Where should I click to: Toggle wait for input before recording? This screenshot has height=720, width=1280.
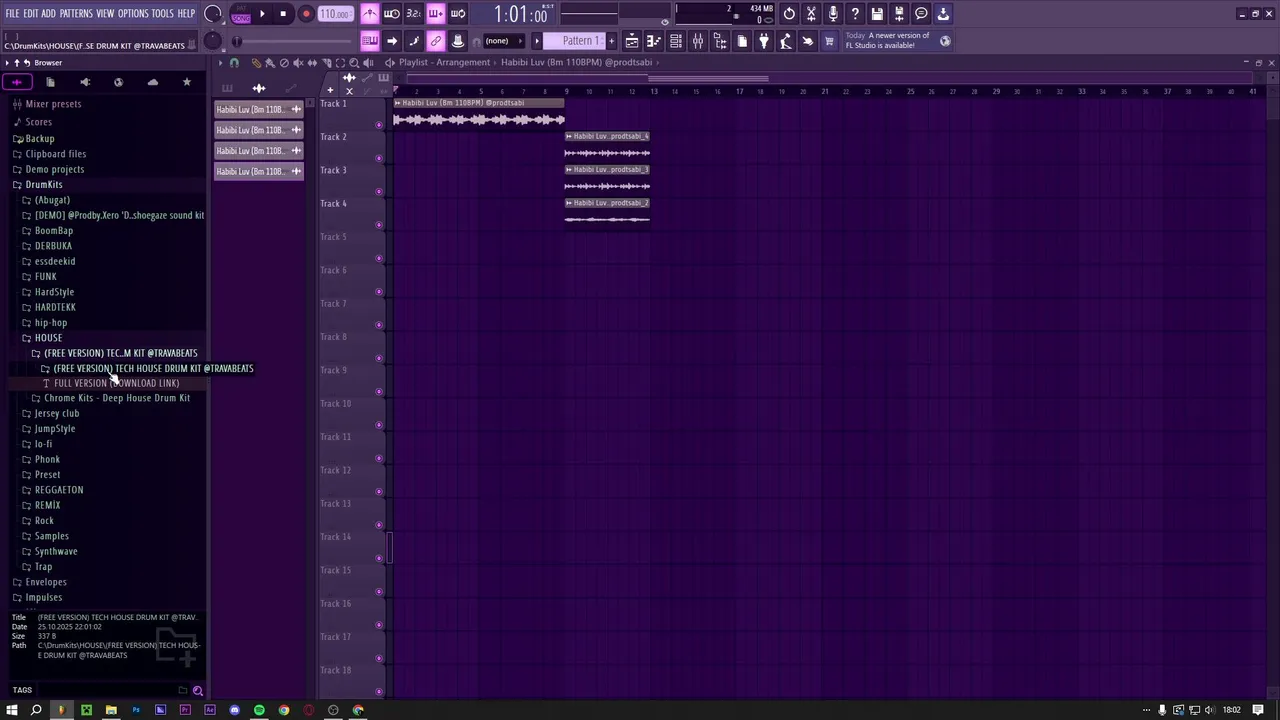392,14
